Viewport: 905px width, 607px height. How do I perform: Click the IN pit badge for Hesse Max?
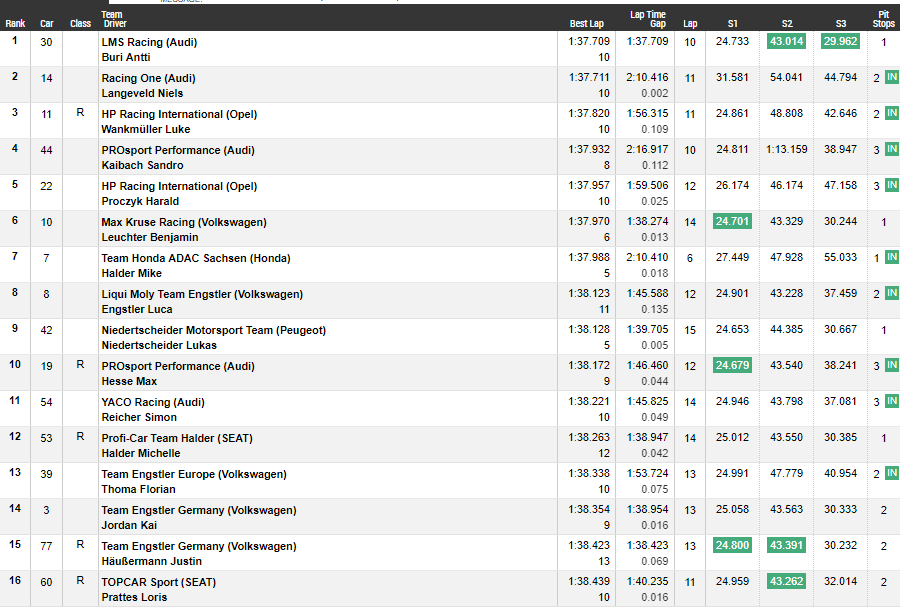892,365
